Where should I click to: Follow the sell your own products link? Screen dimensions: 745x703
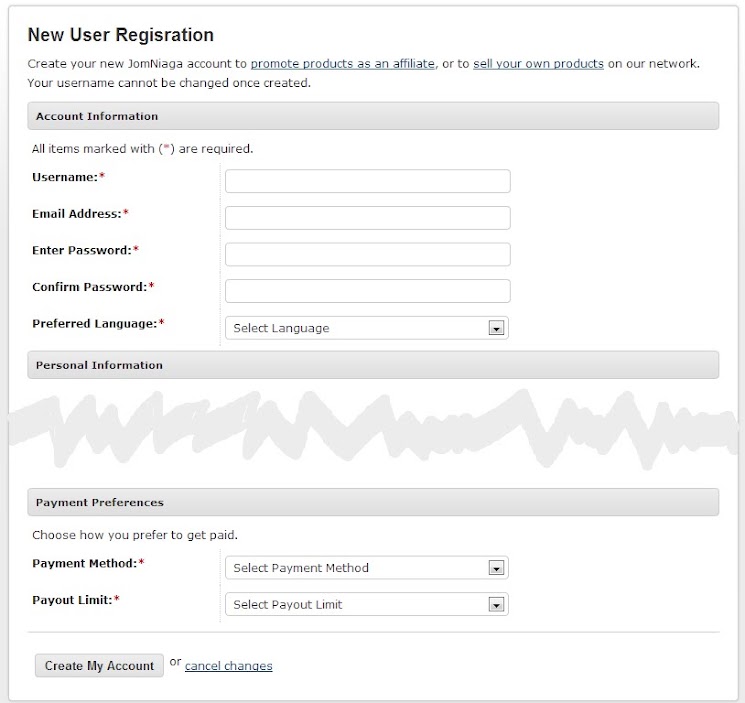click(538, 64)
